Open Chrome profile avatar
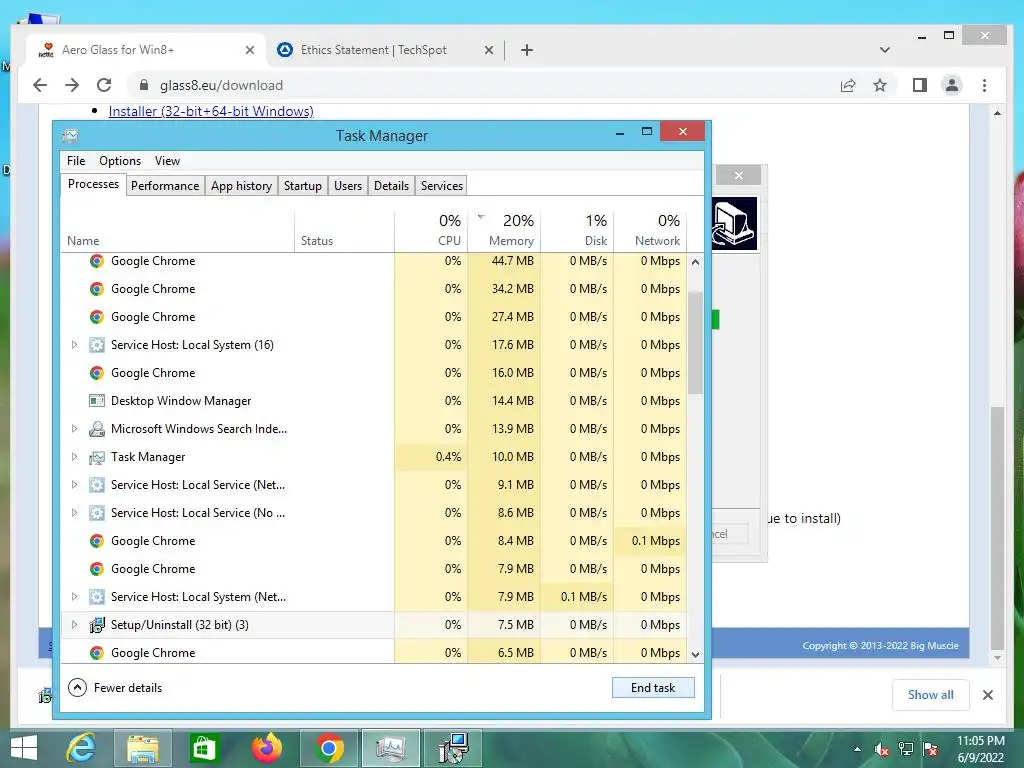 [x=952, y=85]
